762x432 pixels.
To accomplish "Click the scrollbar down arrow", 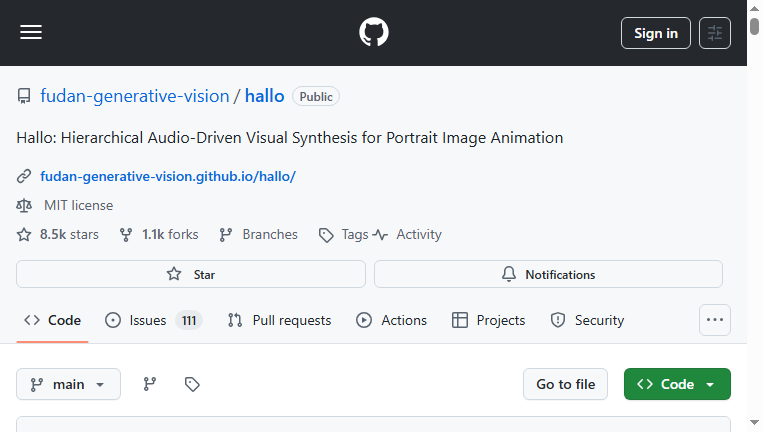I will point(754,423).
